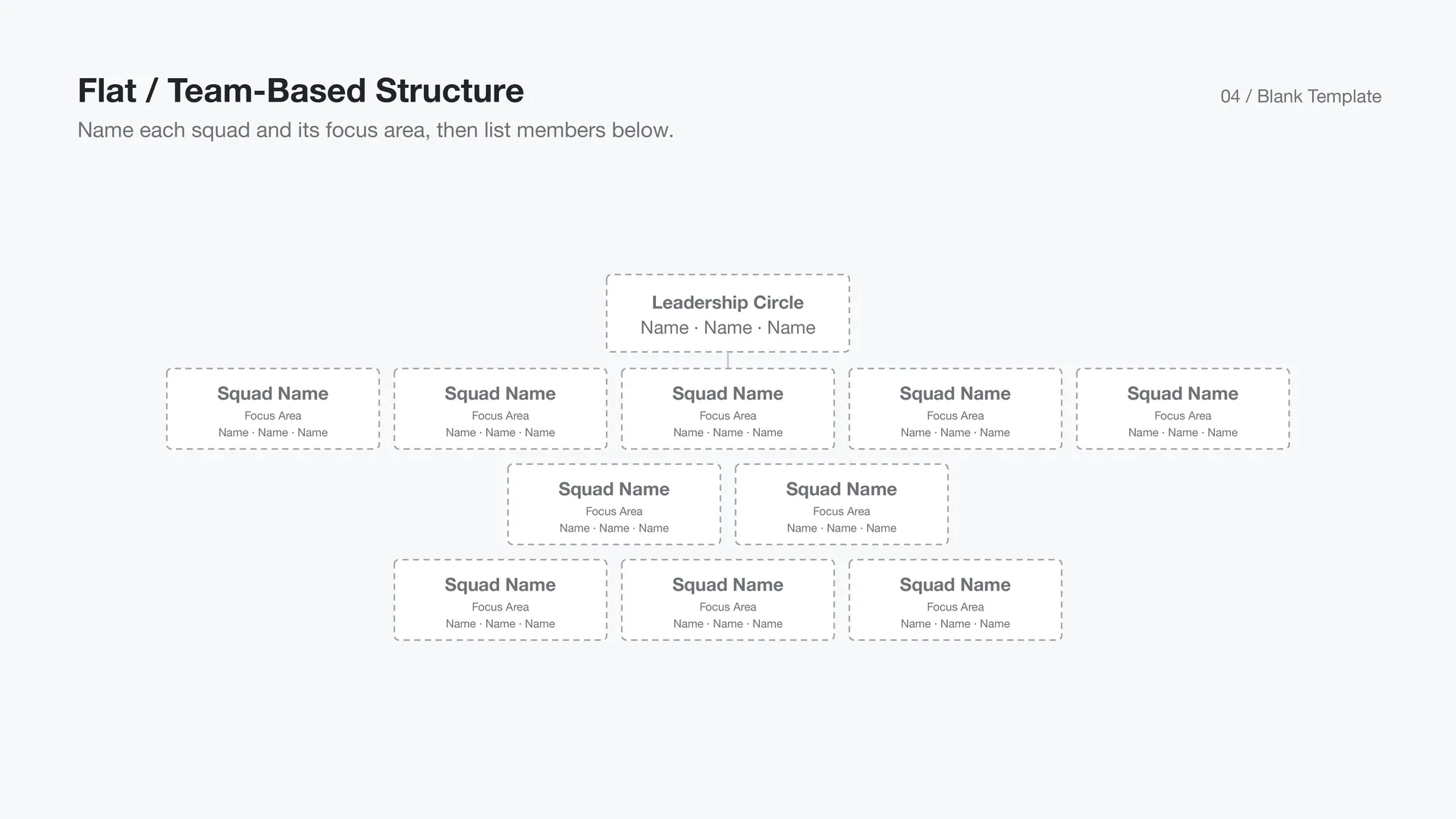Select "Focus Area" text in rightmost top-row squad
This screenshot has width=1456, height=819.
coord(1183,416)
